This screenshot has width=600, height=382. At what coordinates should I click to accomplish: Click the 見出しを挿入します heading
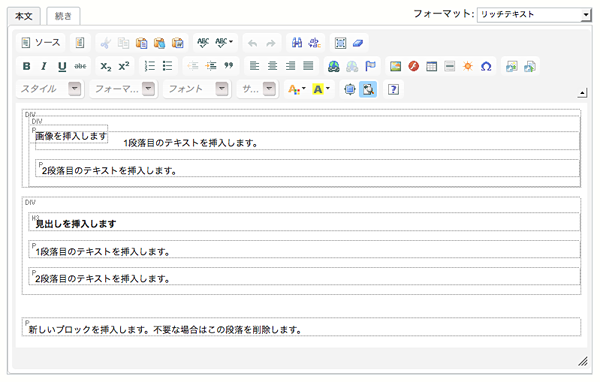tap(76, 224)
